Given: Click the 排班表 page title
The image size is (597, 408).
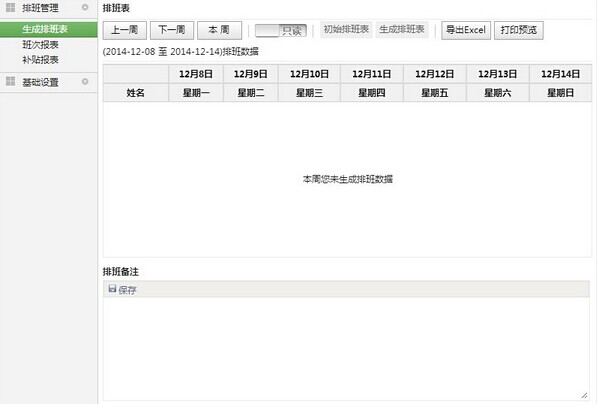Looking at the screenshot, I should click(116, 8).
